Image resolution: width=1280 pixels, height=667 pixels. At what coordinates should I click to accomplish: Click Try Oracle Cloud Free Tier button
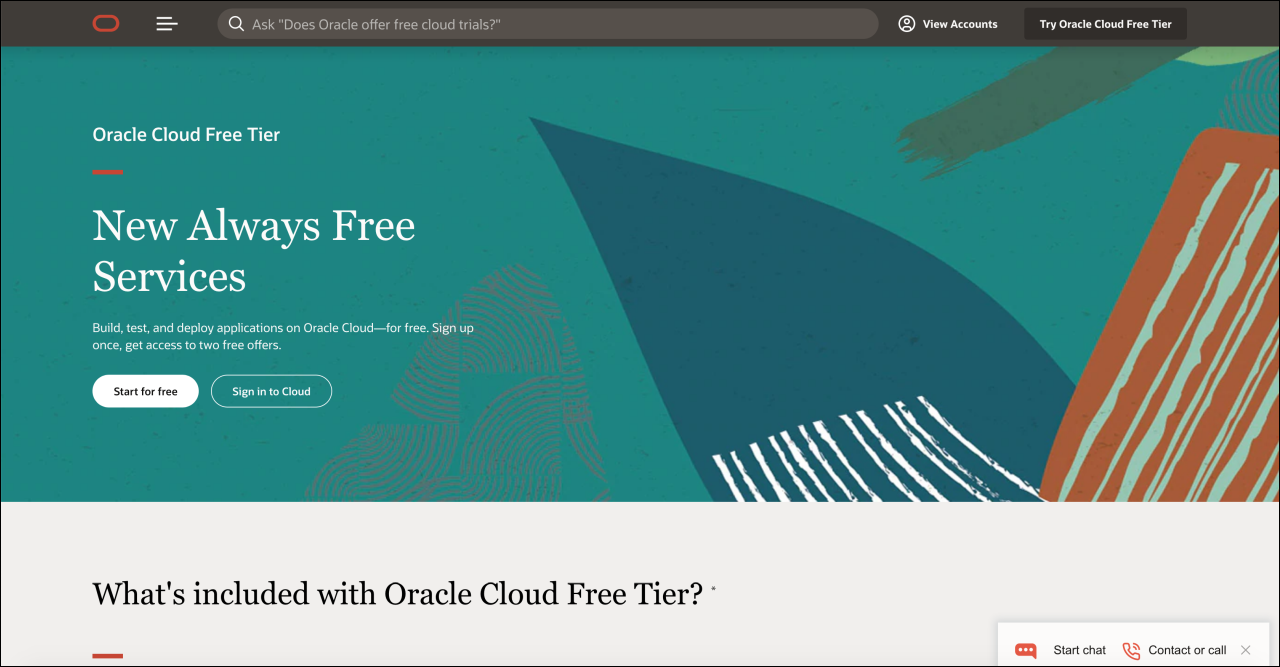point(1106,24)
